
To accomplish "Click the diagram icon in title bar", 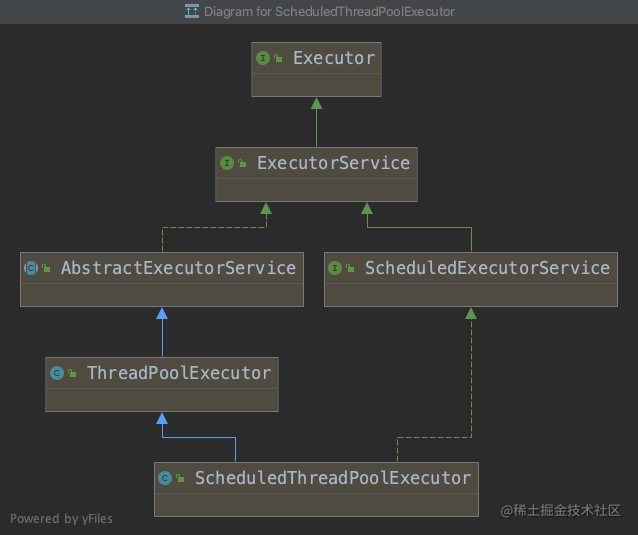I will click(192, 11).
